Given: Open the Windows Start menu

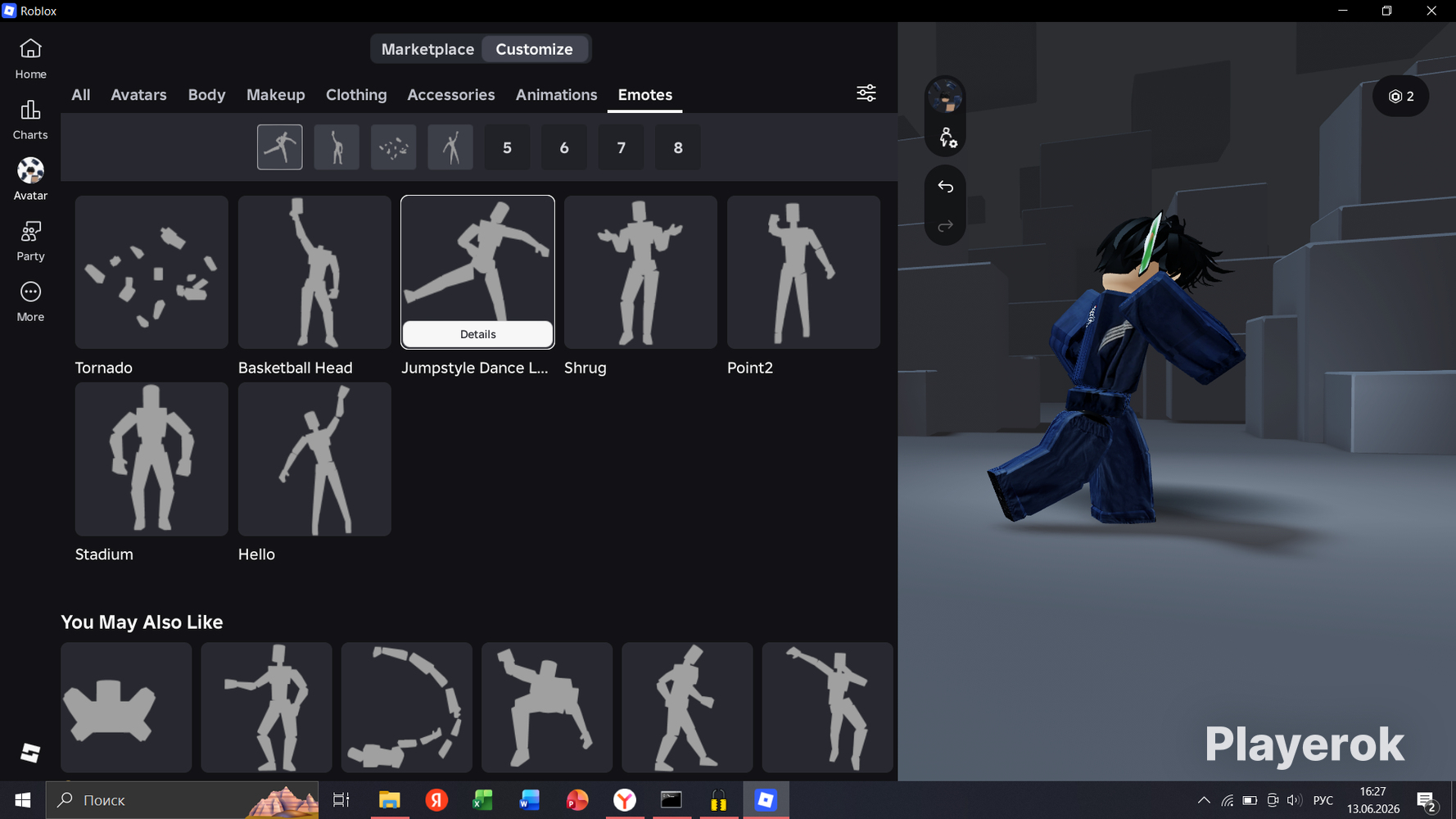Looking at the screenshot, I should 23,800.
